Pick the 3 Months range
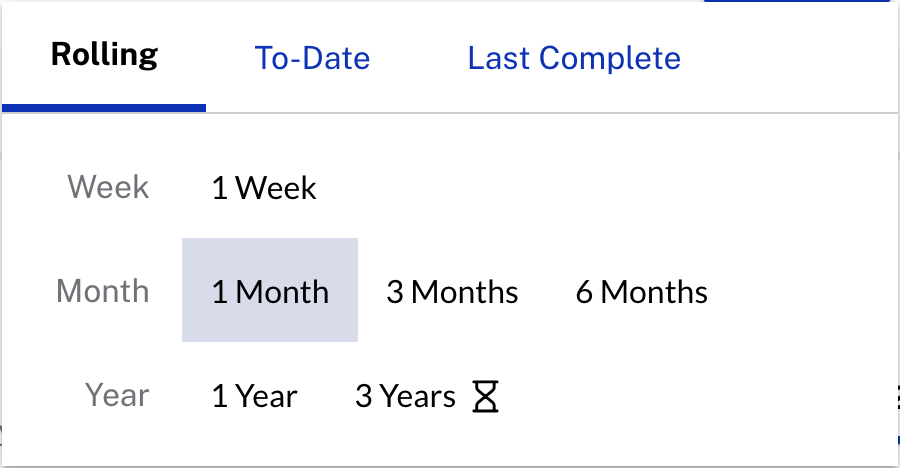This screenshot has height=468, width=900. 452,292
